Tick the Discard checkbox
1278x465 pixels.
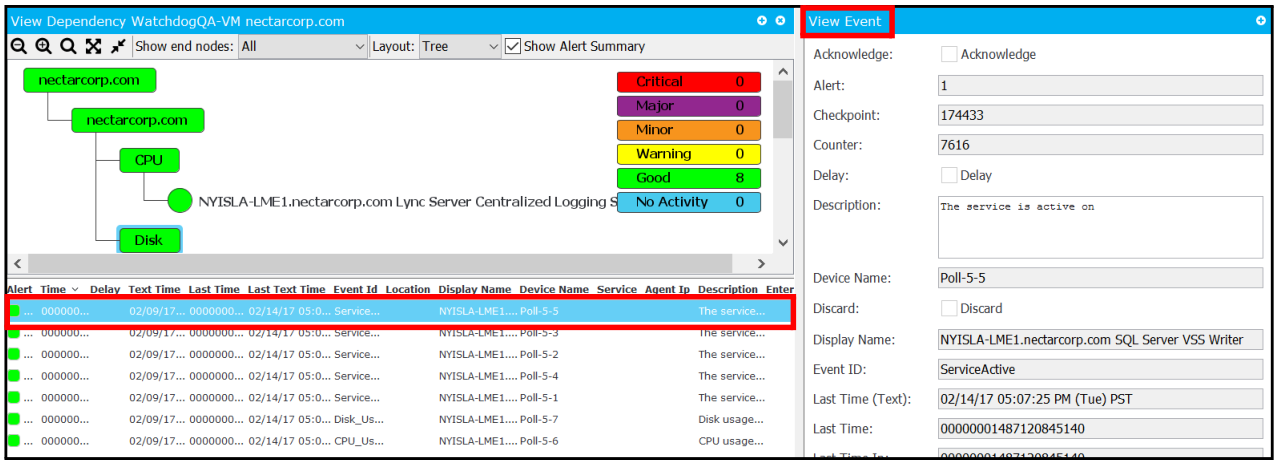[x=949, y=308]
